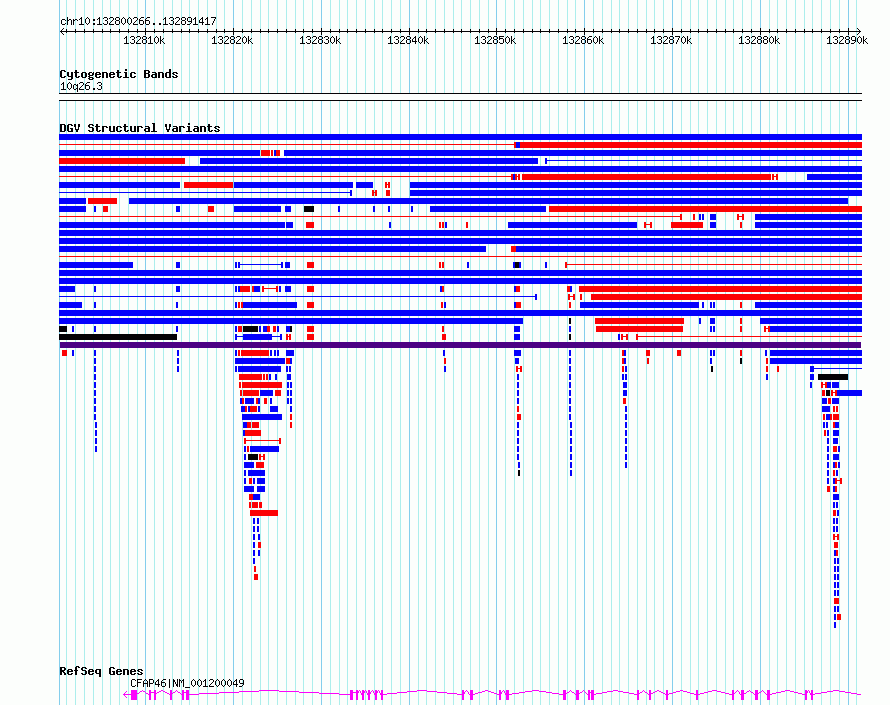The image size is (890, 705).
Task: Click the 132890k scale label
Action: pos(847,40)
